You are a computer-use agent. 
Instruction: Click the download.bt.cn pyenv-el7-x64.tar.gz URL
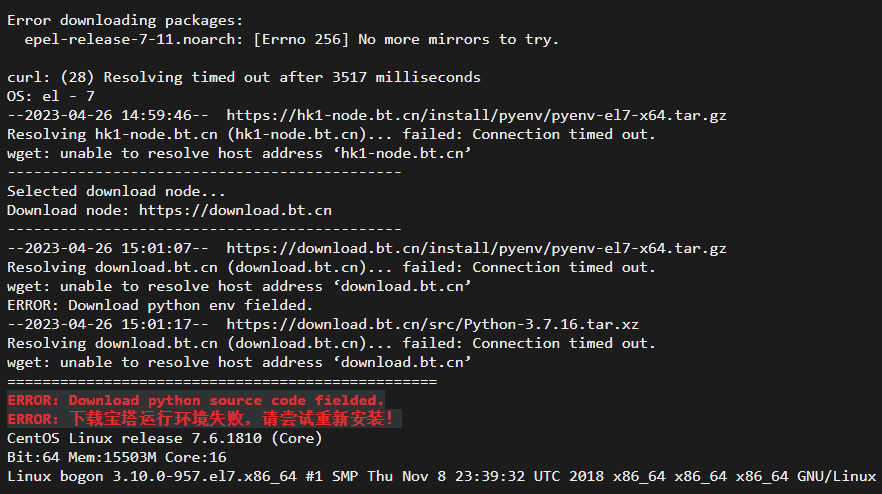(x=476, y=248)
